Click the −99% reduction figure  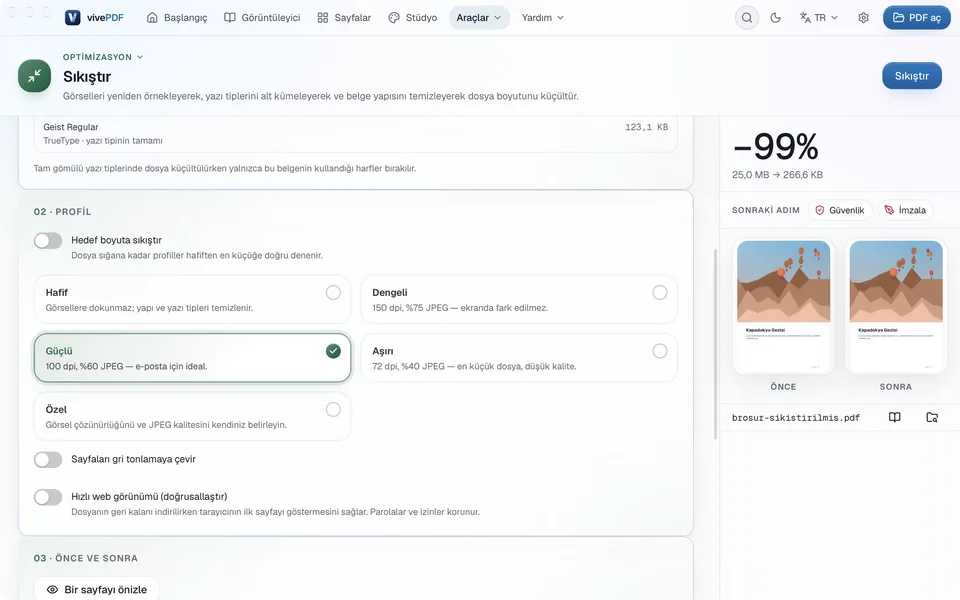point(775,146)
